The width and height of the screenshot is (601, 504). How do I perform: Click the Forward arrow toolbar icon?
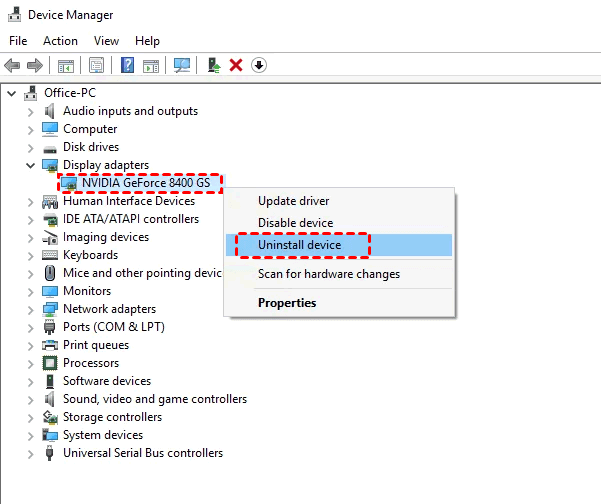tap(35, 65)
